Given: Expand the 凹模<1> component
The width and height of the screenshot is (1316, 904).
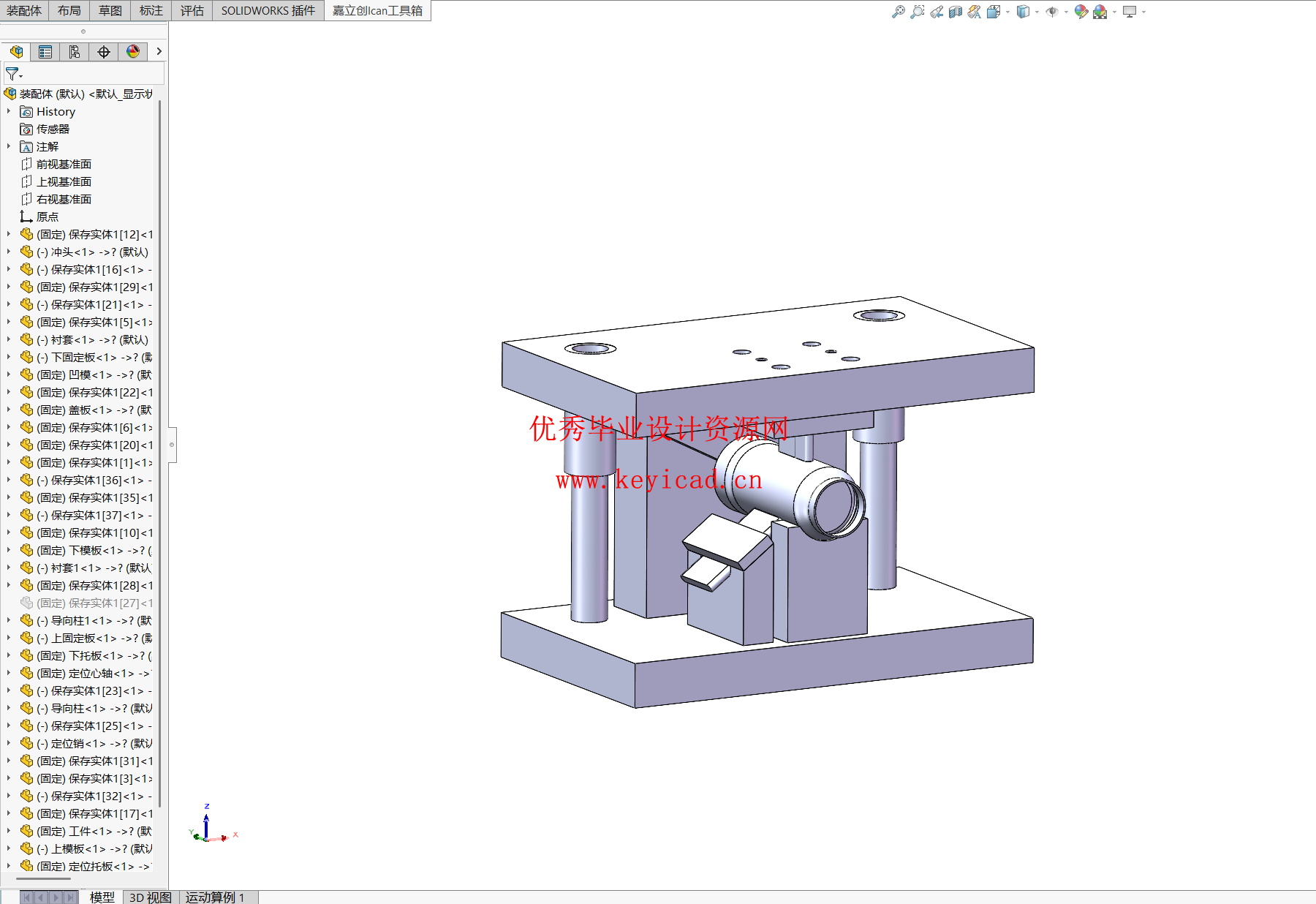Looking at the screenshot, I should 9,374.
